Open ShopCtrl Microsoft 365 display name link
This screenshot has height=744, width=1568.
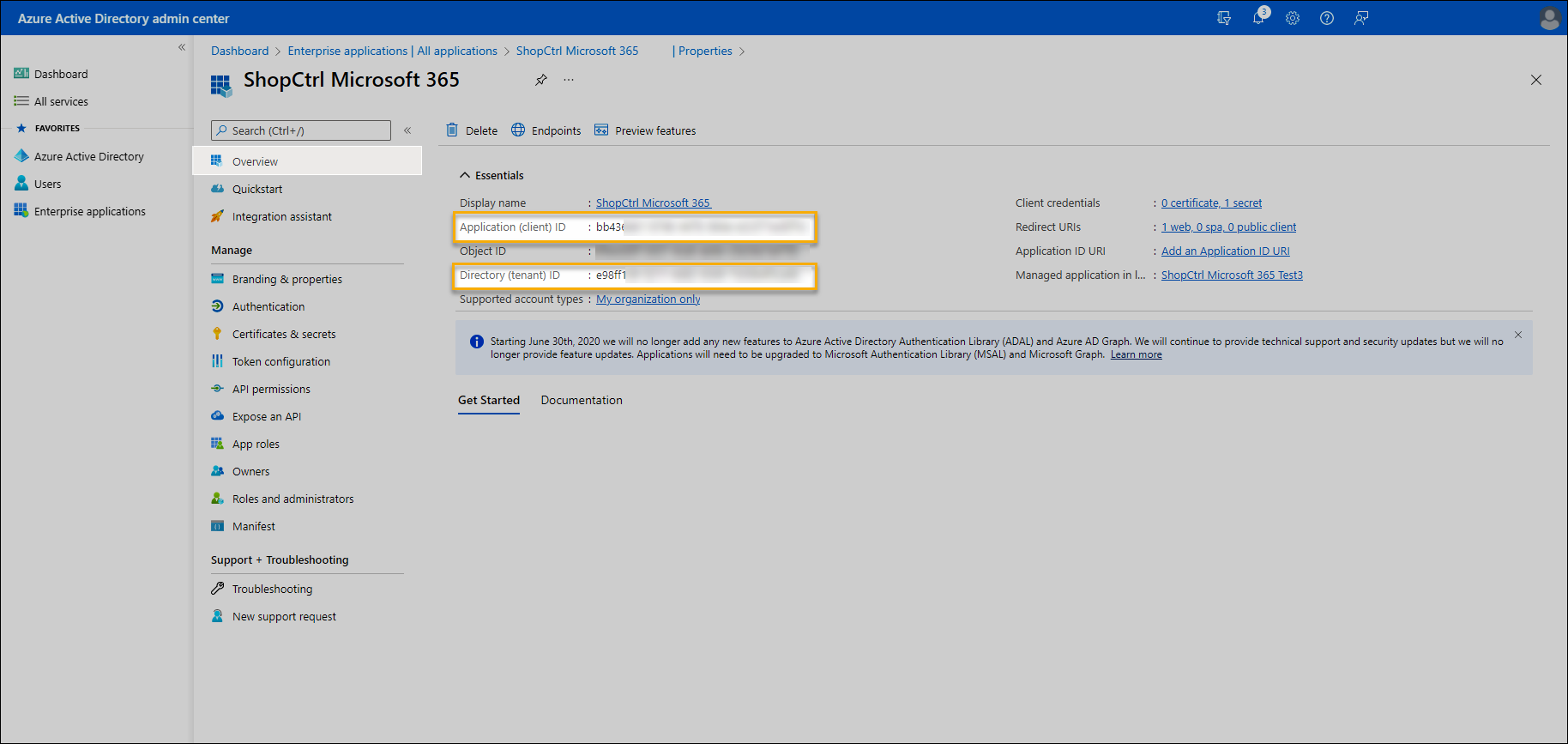click(x=654, y=203)
